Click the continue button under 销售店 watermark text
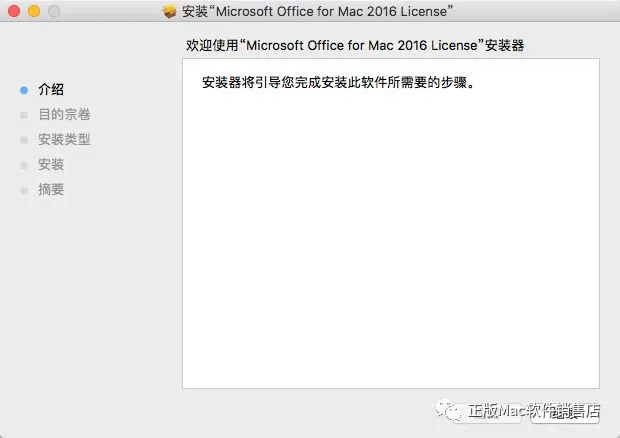This screenshot has width=620, height=438. 565,413
